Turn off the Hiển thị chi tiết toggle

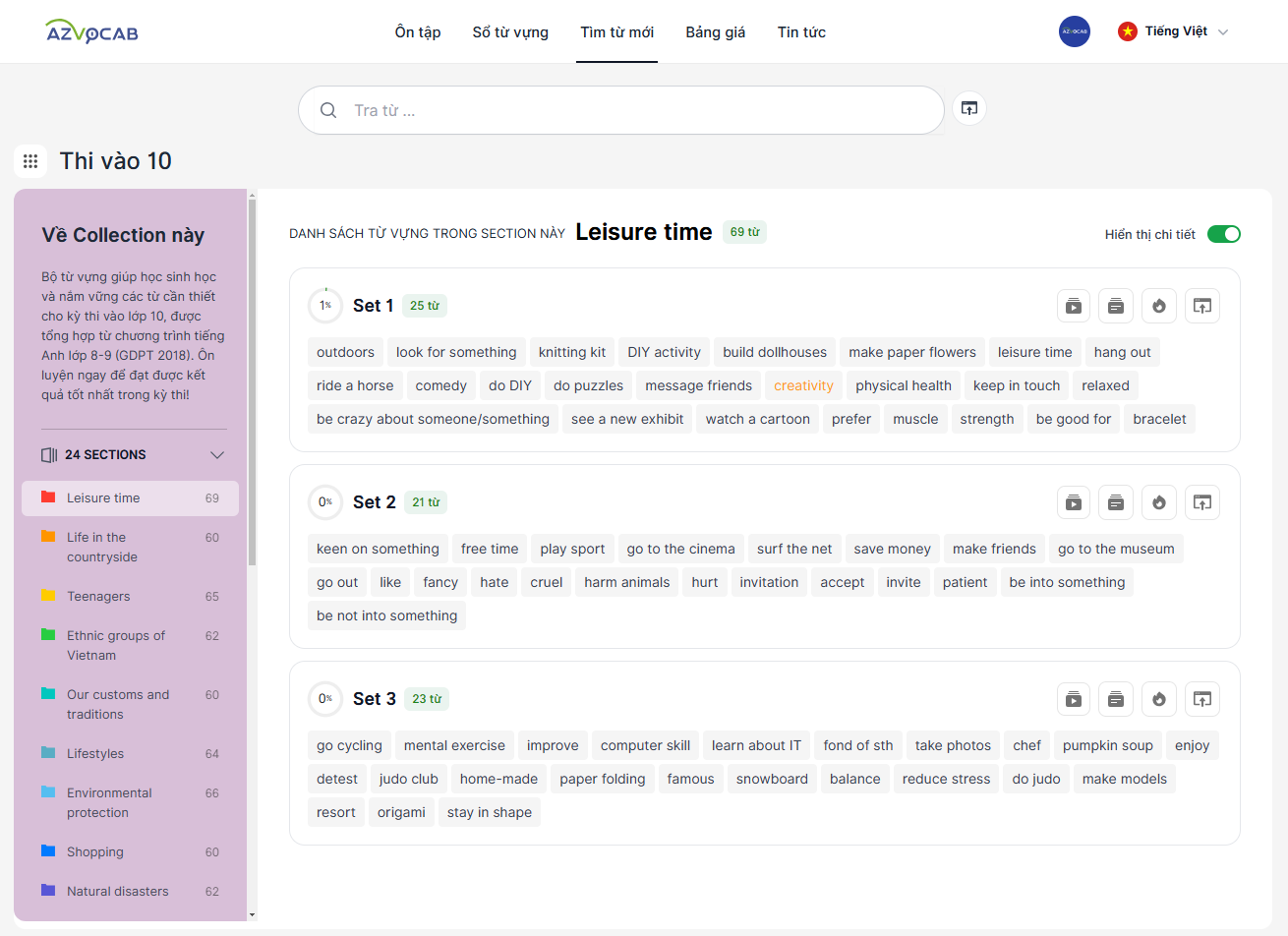click(x=1224, y=234)
